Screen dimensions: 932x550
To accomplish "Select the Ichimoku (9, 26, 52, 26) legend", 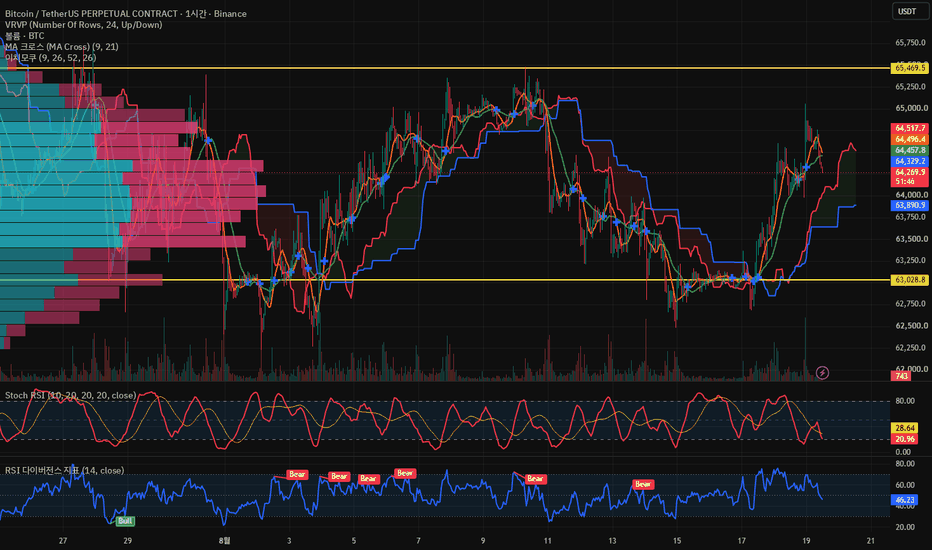I will click(x=51, y=58).
